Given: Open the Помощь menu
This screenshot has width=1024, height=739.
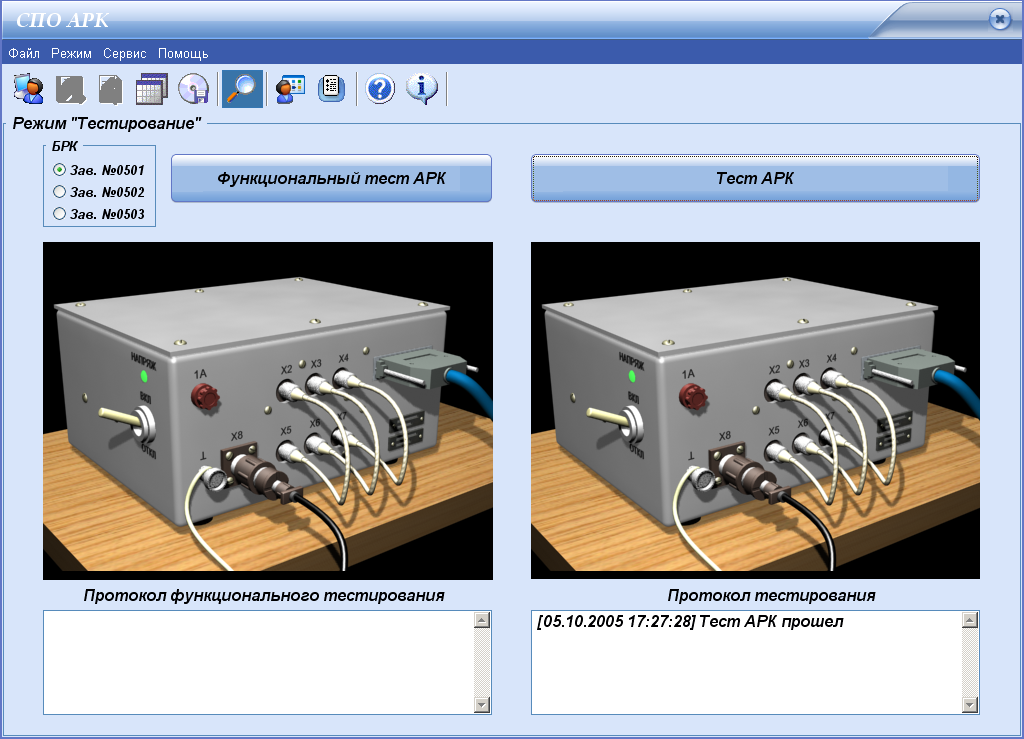Looking at the screenshot, I should coord(183,53).
